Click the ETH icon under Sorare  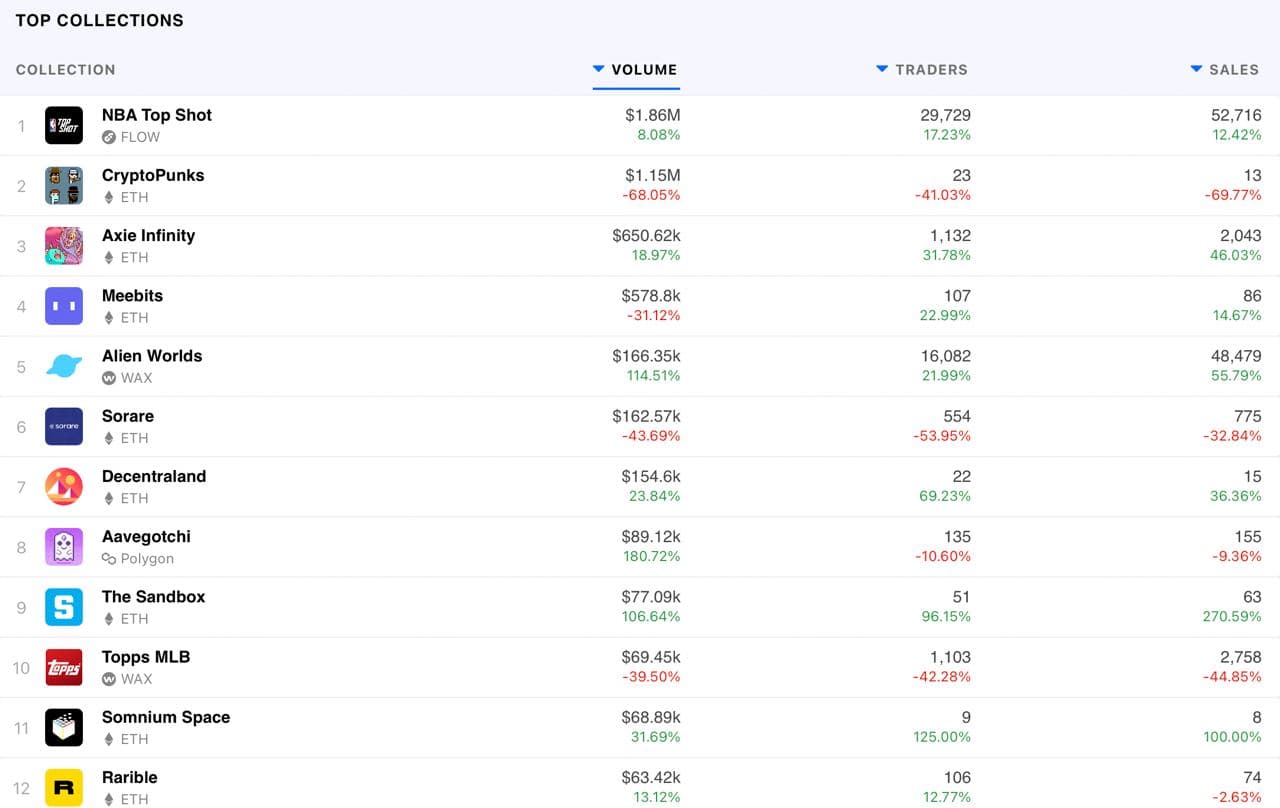[x=109, y=438]
